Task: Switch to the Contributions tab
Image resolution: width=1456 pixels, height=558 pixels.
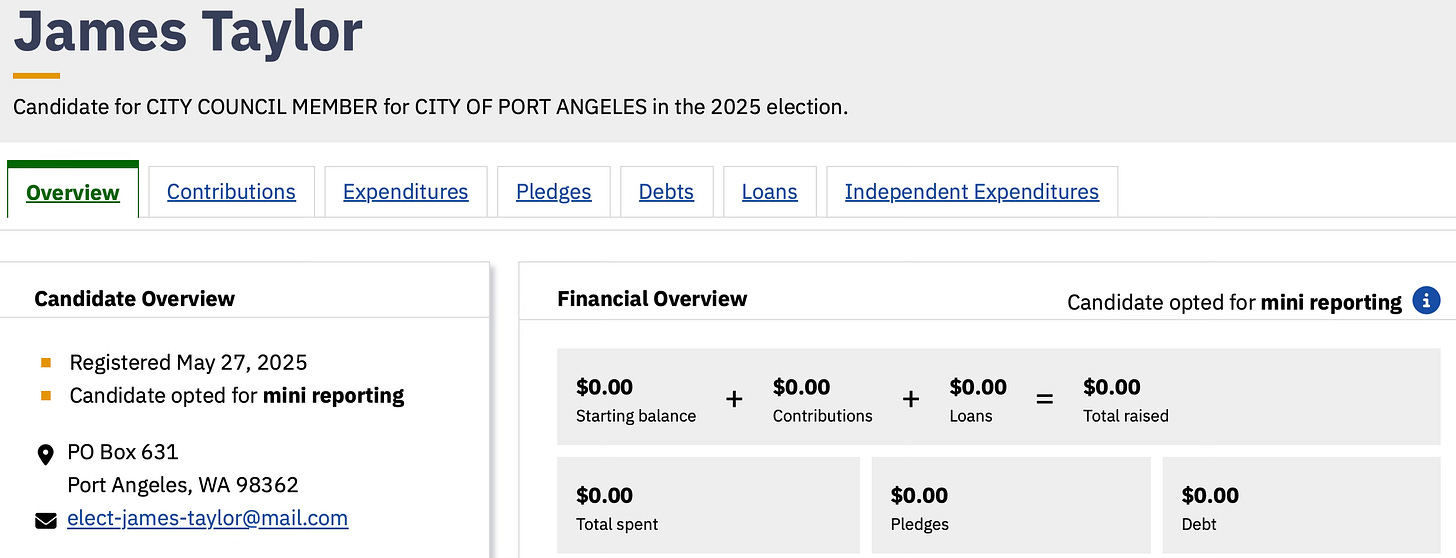Action: (231, 192)
